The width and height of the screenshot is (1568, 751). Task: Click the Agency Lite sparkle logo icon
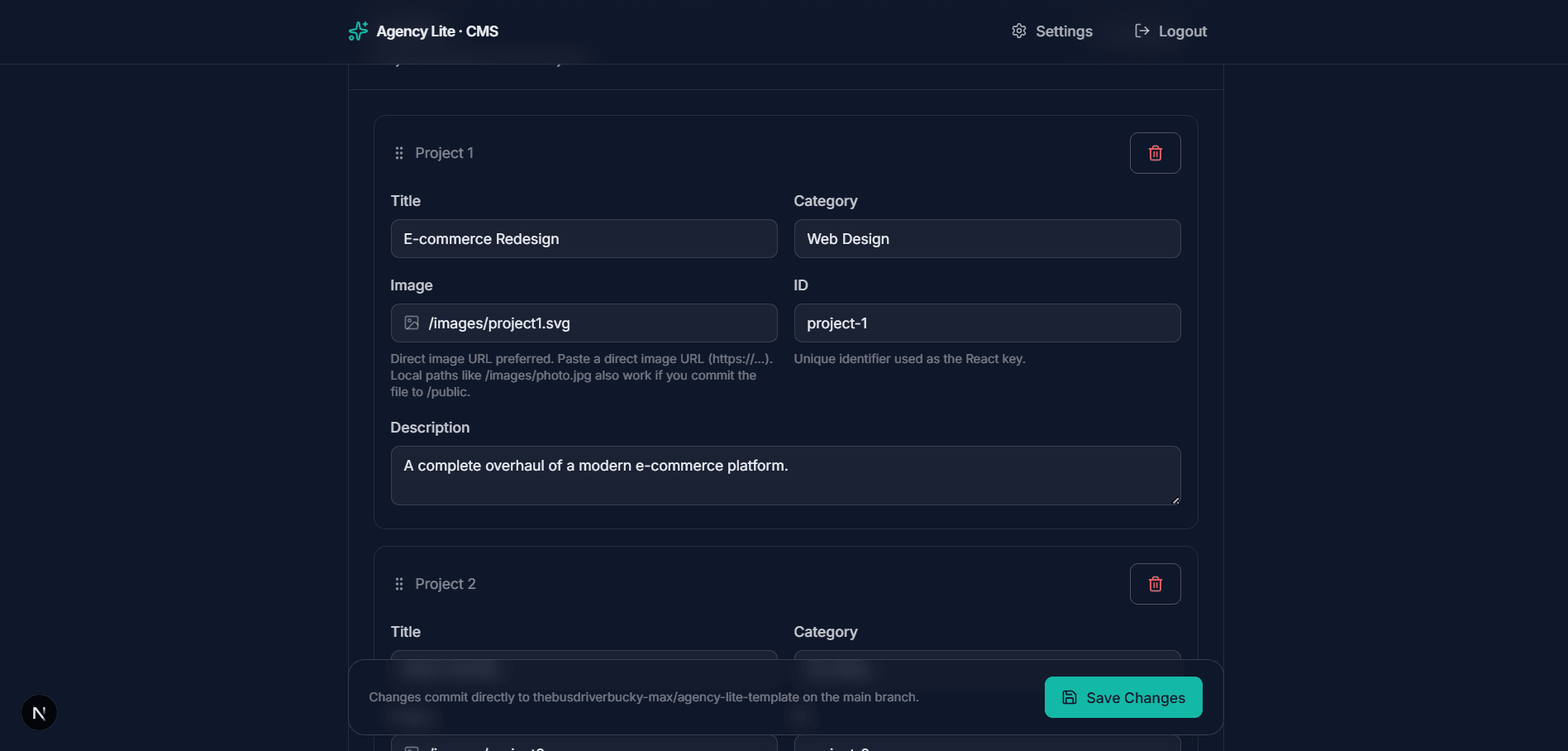(x=358, y=31)
